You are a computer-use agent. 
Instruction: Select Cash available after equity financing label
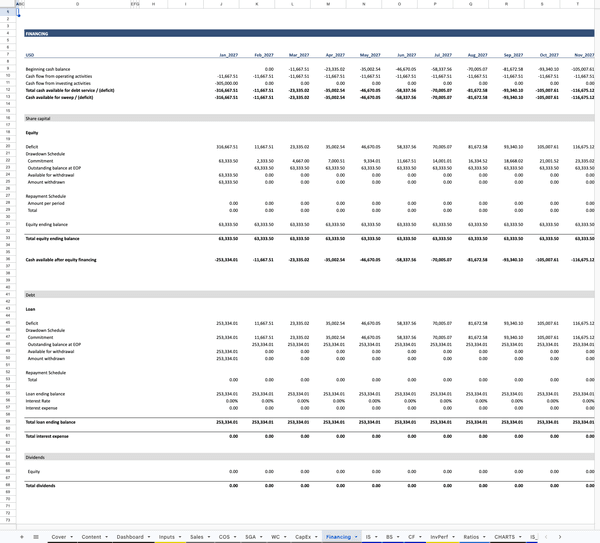pyautogui.click(x=61, y=260)
